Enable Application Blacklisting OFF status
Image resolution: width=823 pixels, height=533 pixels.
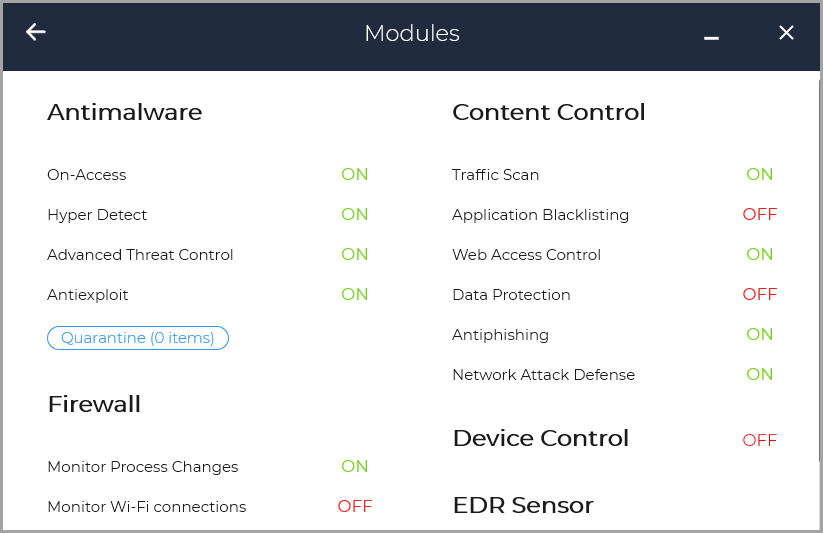point(760,214)
